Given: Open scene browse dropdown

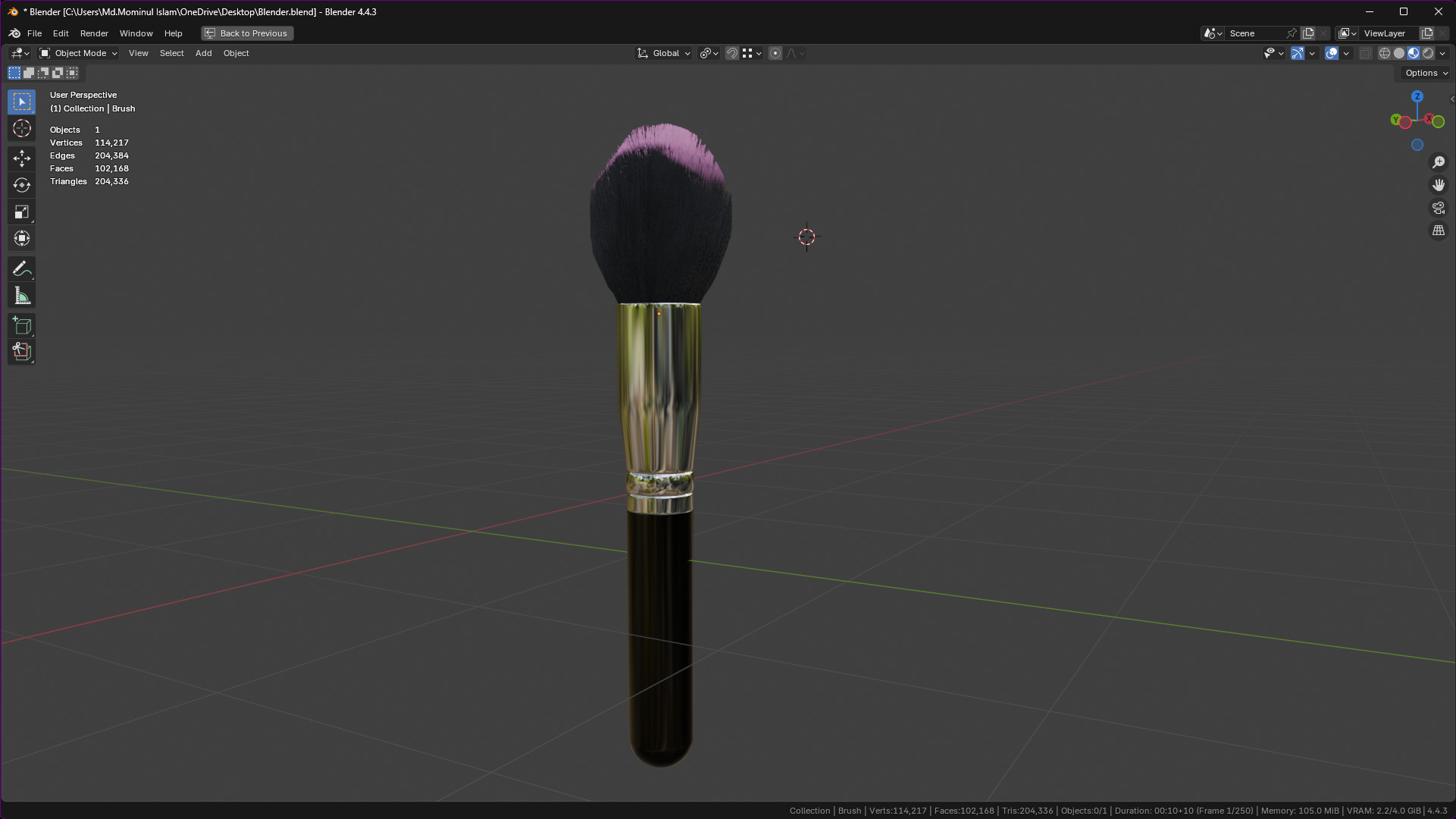Looking at the screenshot, I should tap(1213, 33).
